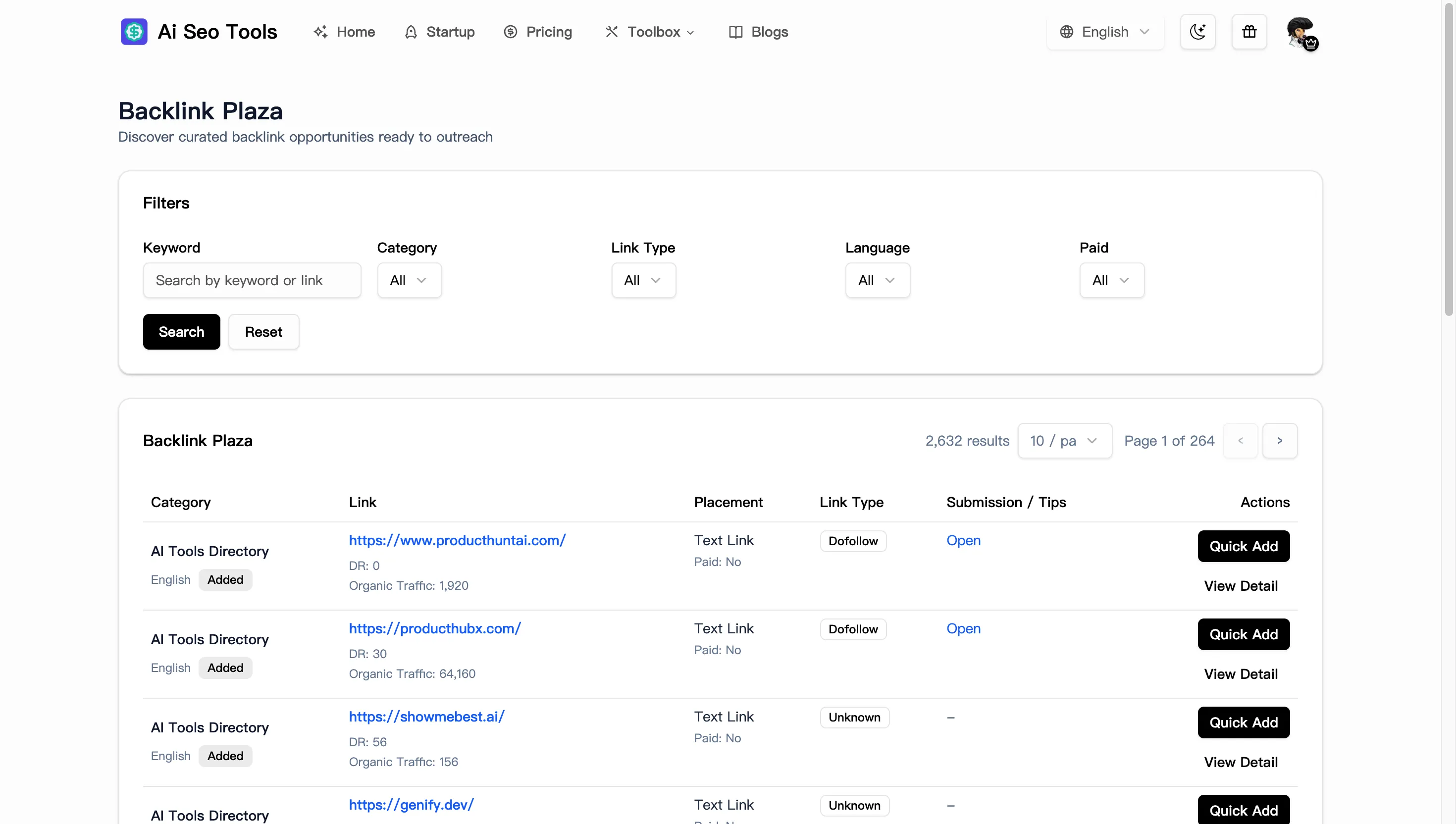Click the Pricing dollar icon
The image size is (1456, 824).
click(511, 32)
